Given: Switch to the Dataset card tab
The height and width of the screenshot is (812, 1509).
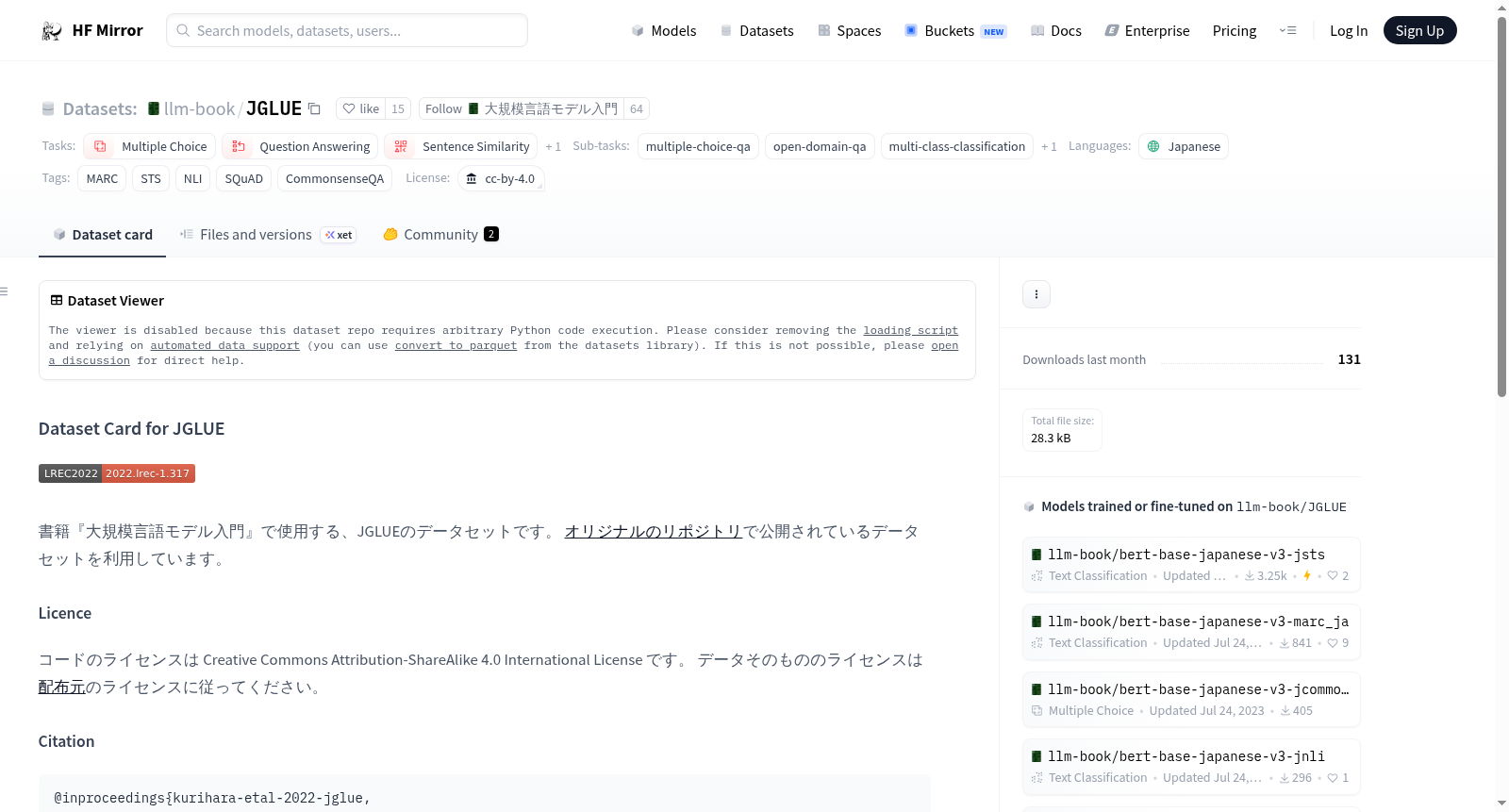Looking at the screenshot, I should (x=102, y=235).
